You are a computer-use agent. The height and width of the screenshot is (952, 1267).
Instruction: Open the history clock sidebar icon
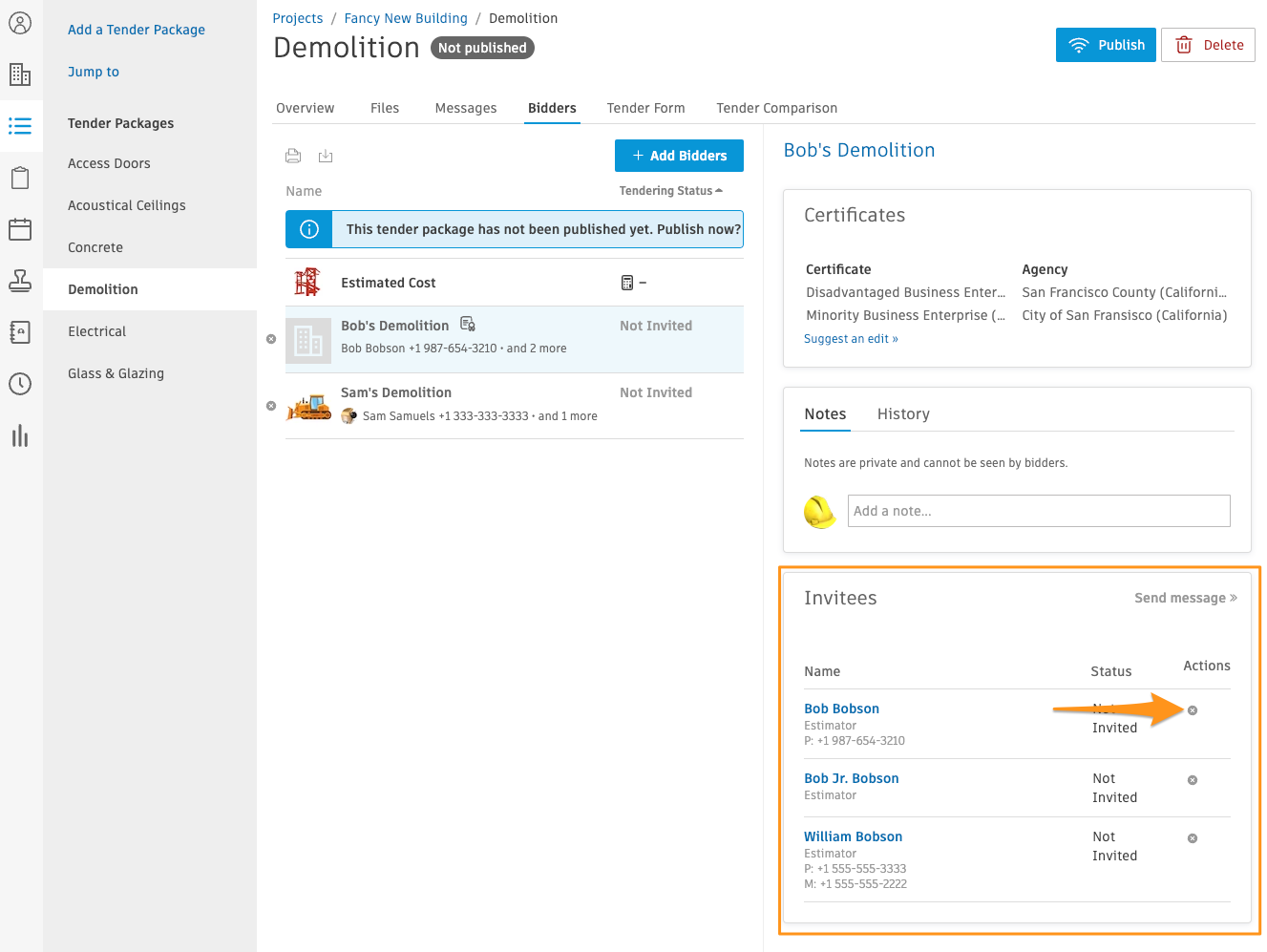point(20,384)
